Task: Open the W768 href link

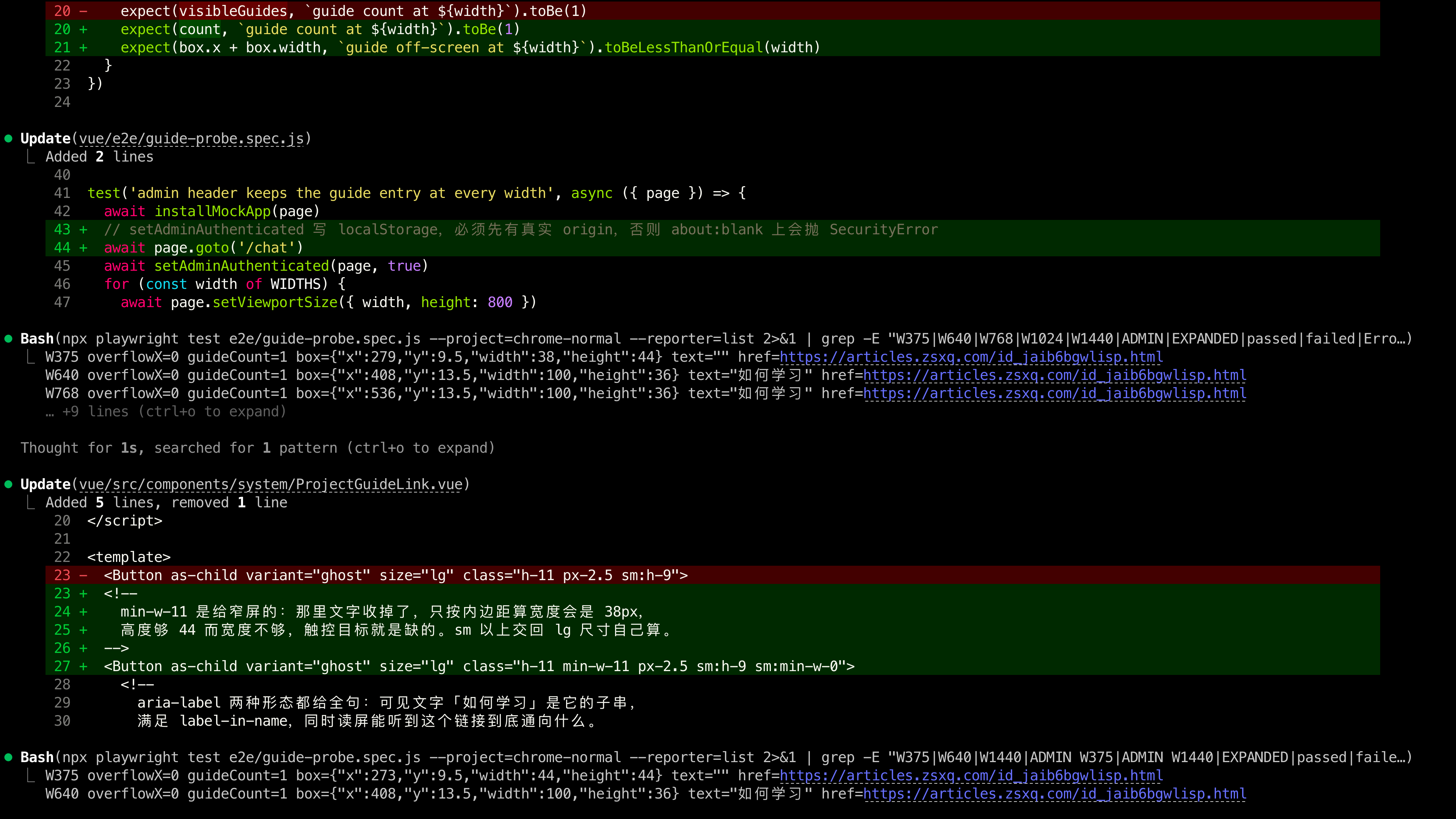Action: pyautogui.click(x=1055, y=394)
